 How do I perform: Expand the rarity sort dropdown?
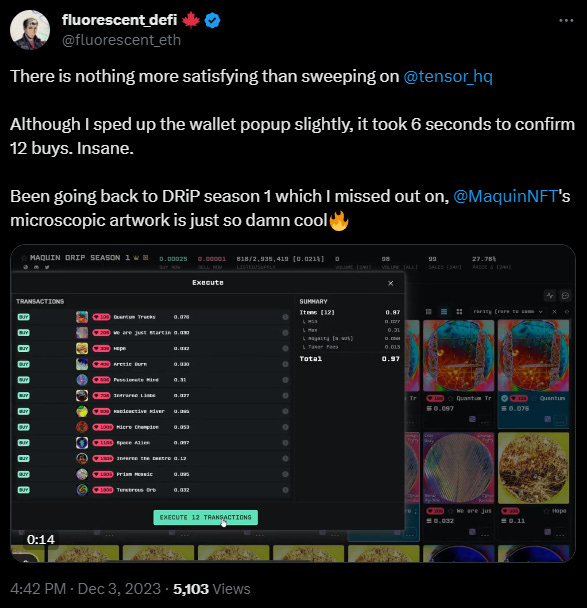coord(508,312)
